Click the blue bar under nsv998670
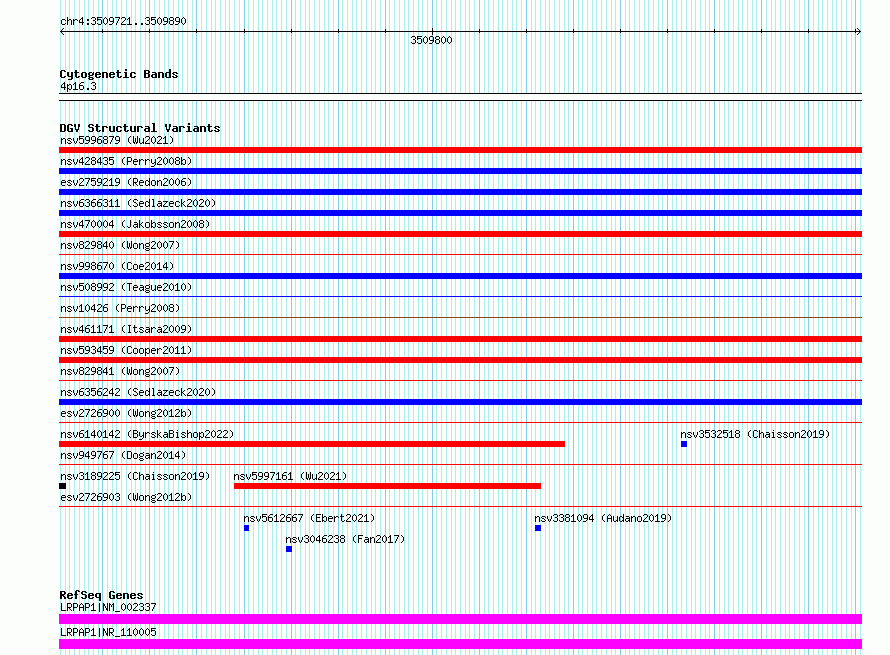 coord(460,276)
